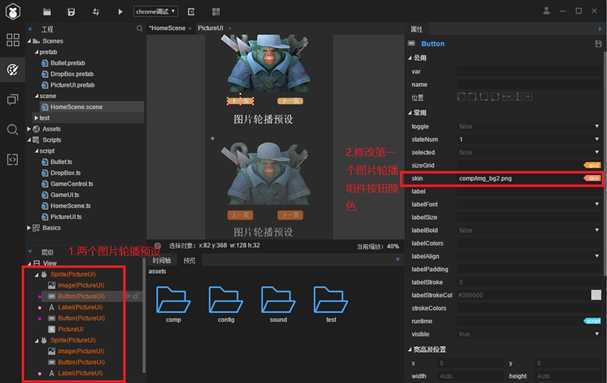The width and height of the screenshot is (607, 383).
Task: Click the save icon in toolbar
Action: [x=71, y=12]
